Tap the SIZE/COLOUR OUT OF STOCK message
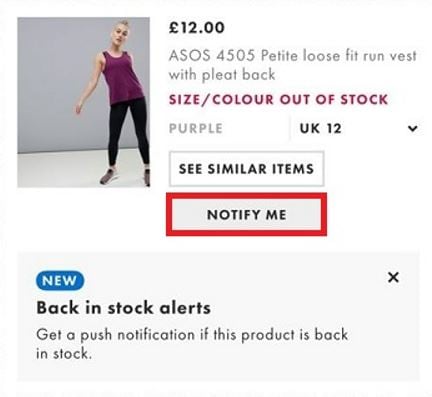The image size is (432, 397). click(x=278, y=99)
